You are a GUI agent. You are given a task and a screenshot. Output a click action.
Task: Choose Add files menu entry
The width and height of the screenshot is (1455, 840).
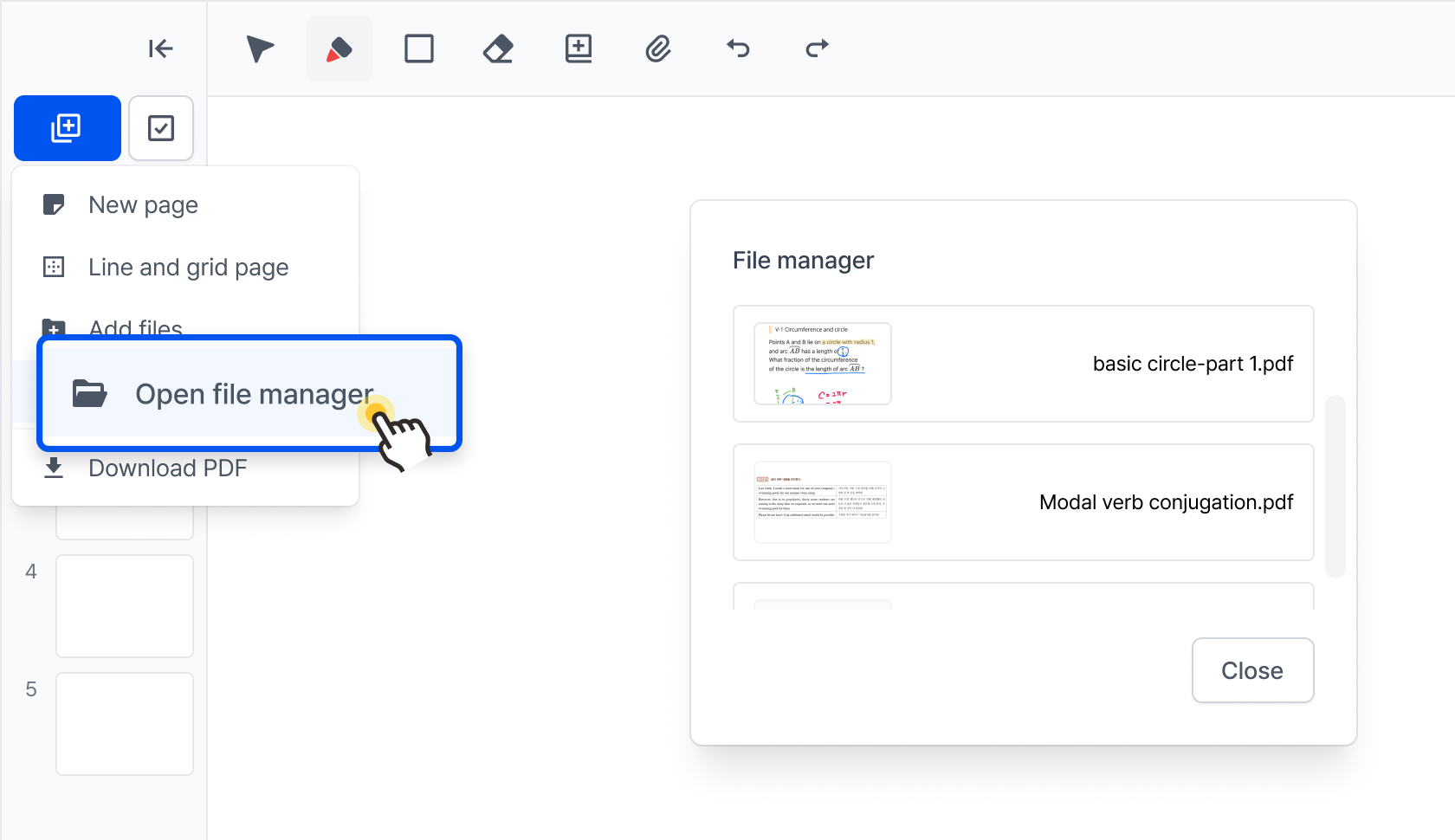click(185, 322)
